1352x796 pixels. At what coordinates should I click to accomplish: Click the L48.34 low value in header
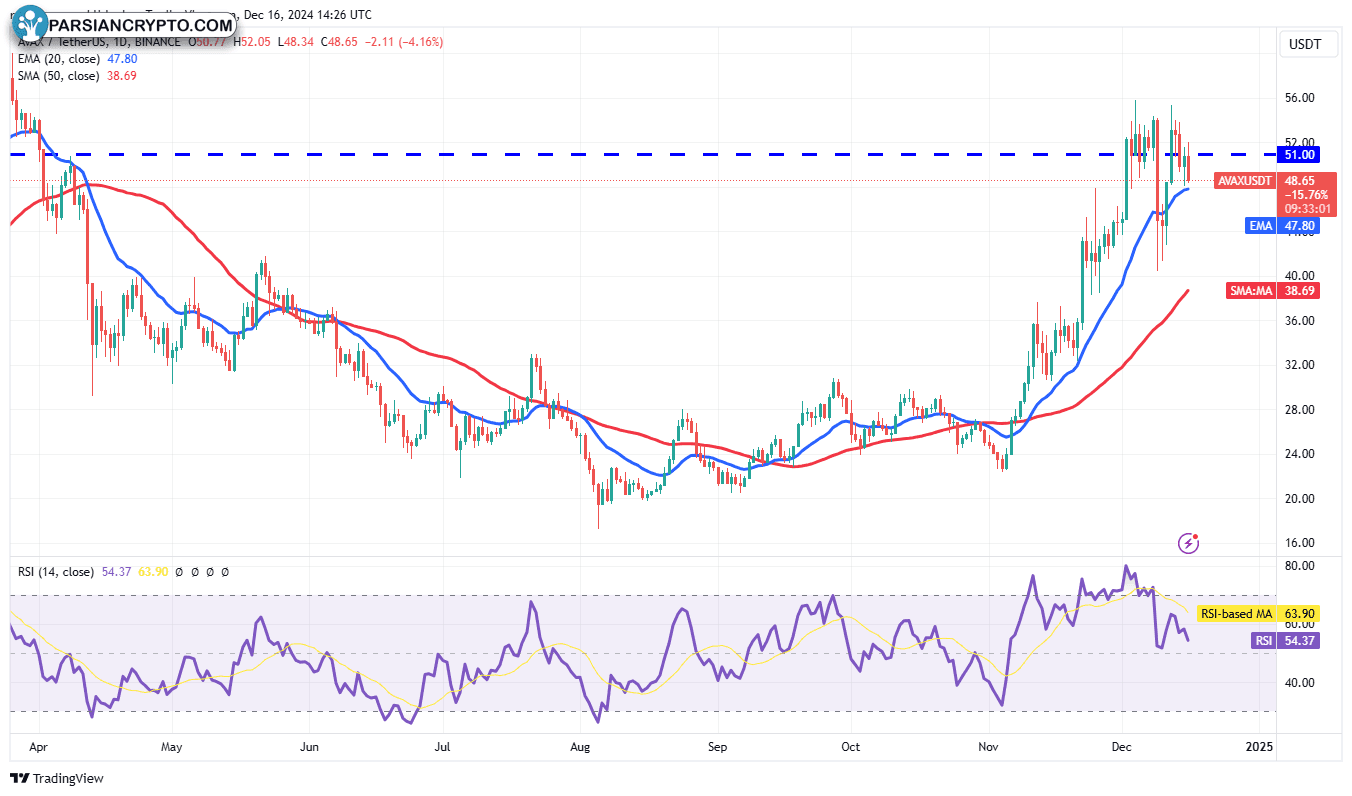[297, 42]
